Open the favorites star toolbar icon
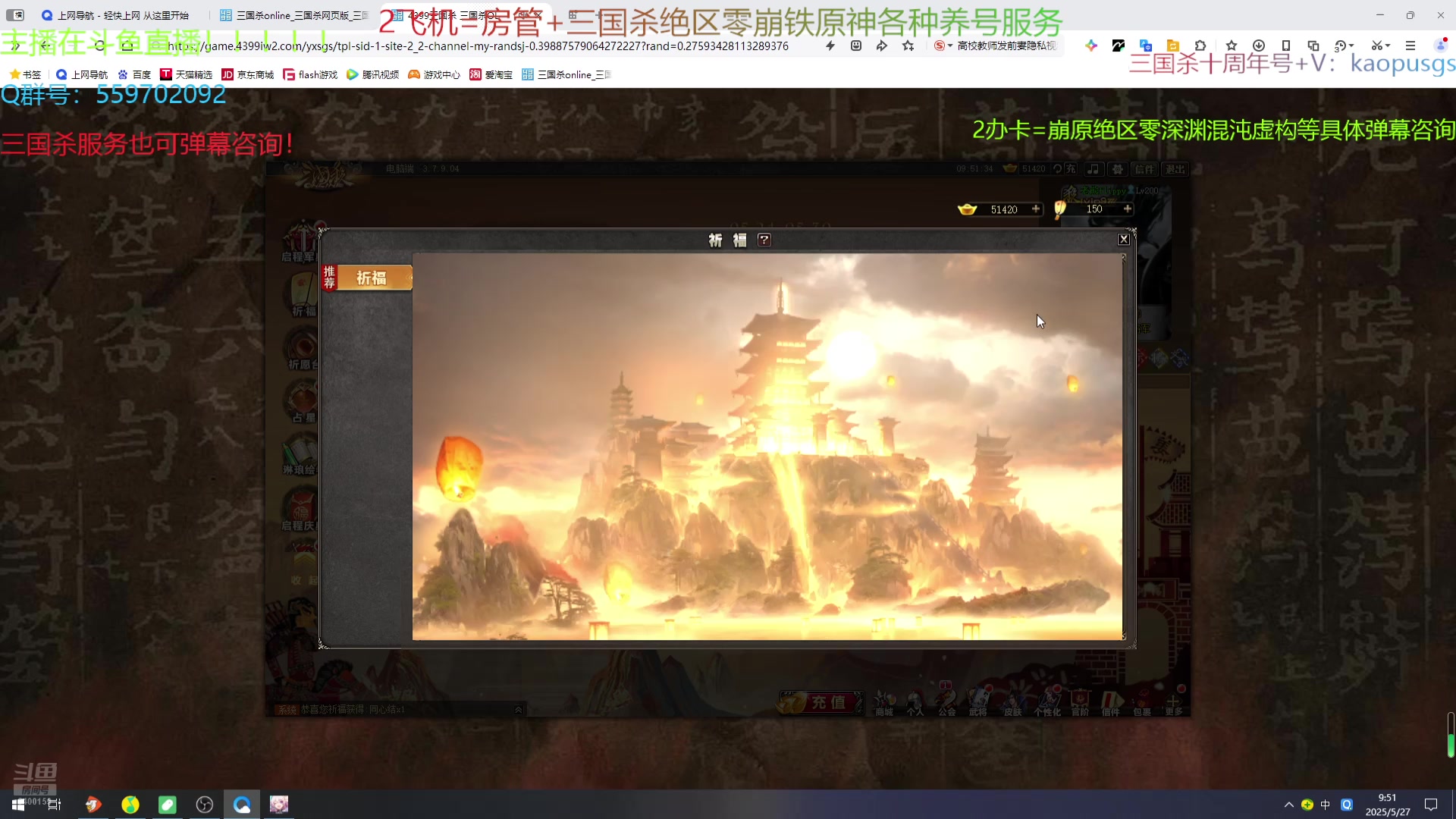This screenshot has width=1456, height=819. coord(1232,46)
